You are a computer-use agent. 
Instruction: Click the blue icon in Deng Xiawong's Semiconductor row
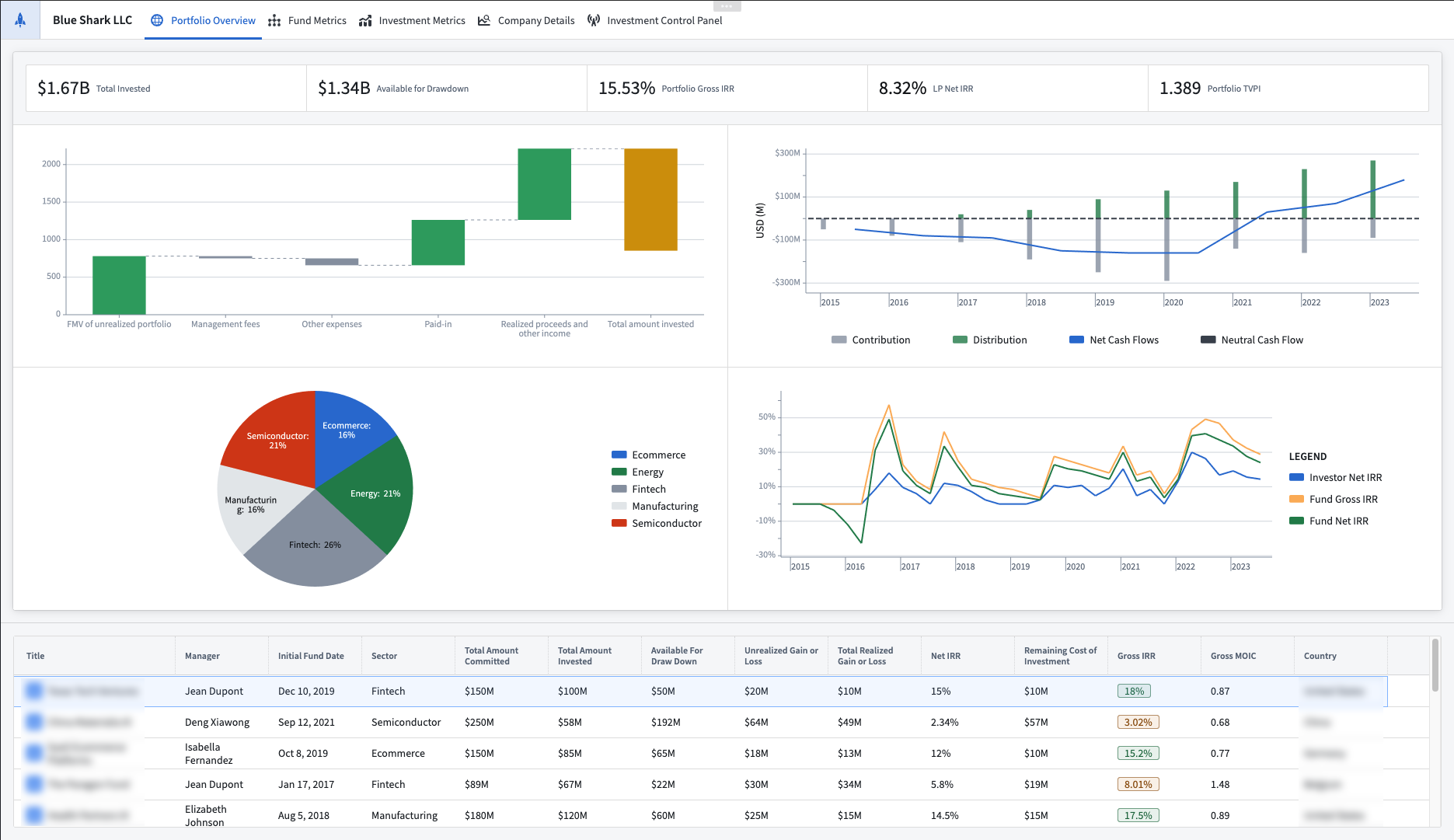point(33,721)
